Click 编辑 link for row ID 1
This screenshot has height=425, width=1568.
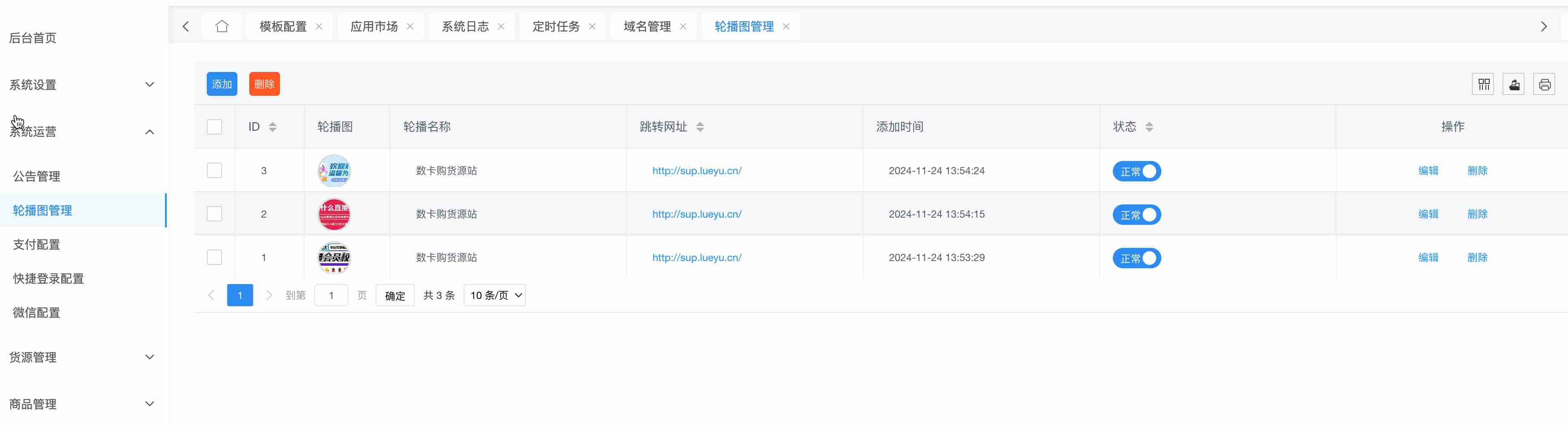point(1428,258)
